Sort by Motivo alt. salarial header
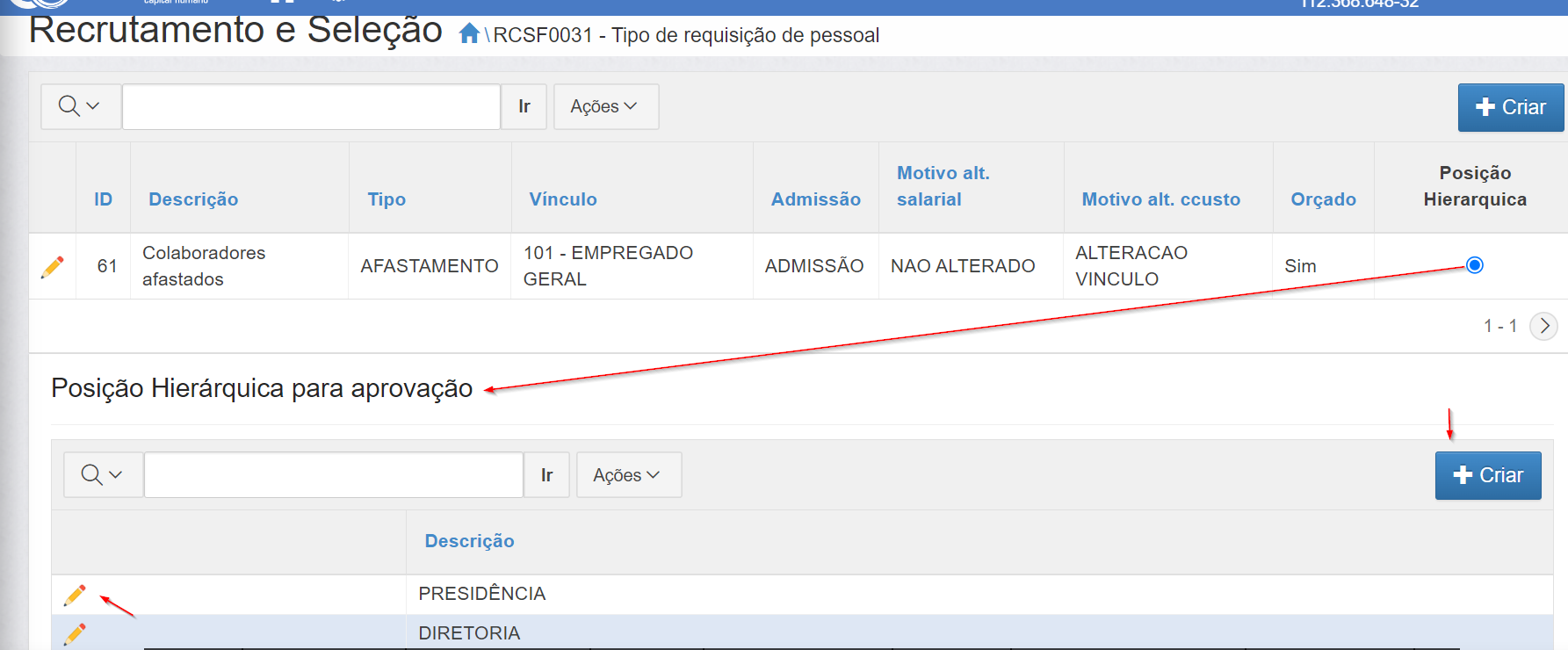This screenshot has height=650, width=1568. coord(943,186)
